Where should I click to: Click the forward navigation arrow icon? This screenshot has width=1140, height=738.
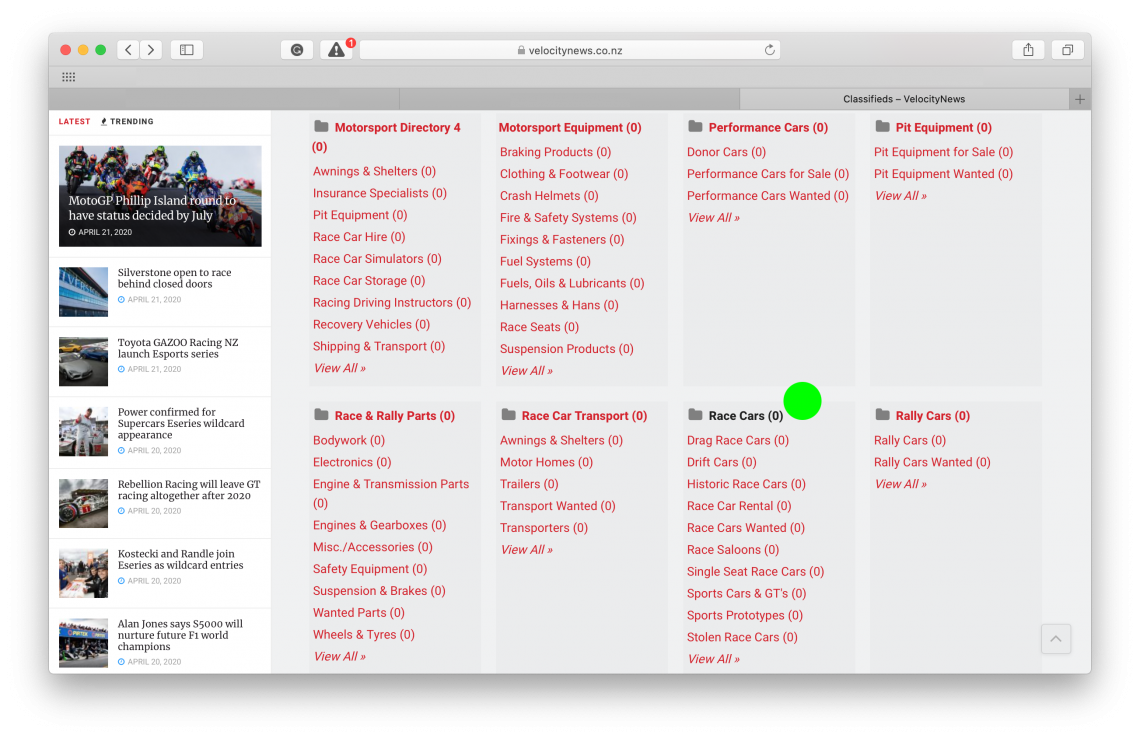tap(151, 48)
